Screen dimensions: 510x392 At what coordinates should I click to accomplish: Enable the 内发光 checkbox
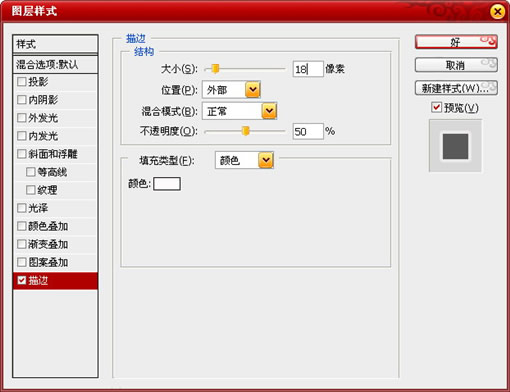coord(22,136)
